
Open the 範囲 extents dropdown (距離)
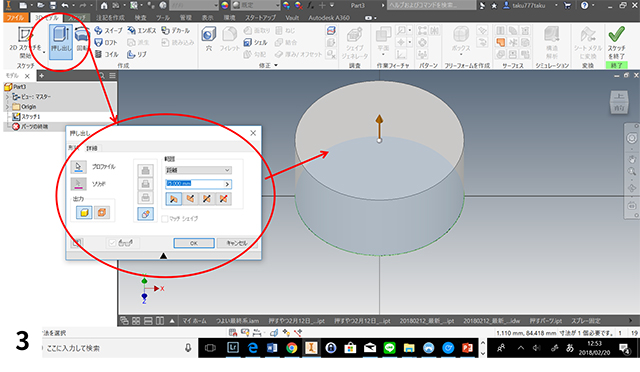click(198, 170)
